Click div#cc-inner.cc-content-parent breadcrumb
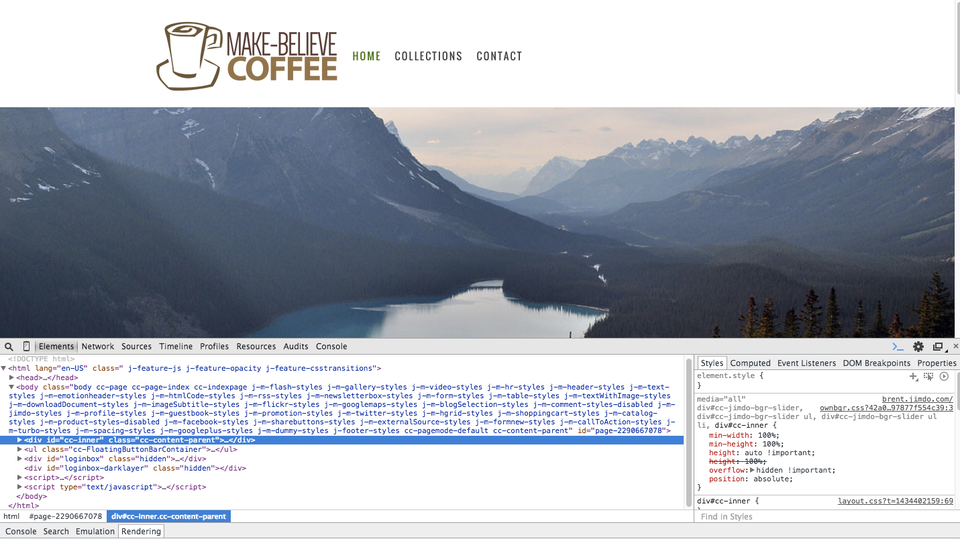Viewport: 960px width, 539px height. [168, 516]
